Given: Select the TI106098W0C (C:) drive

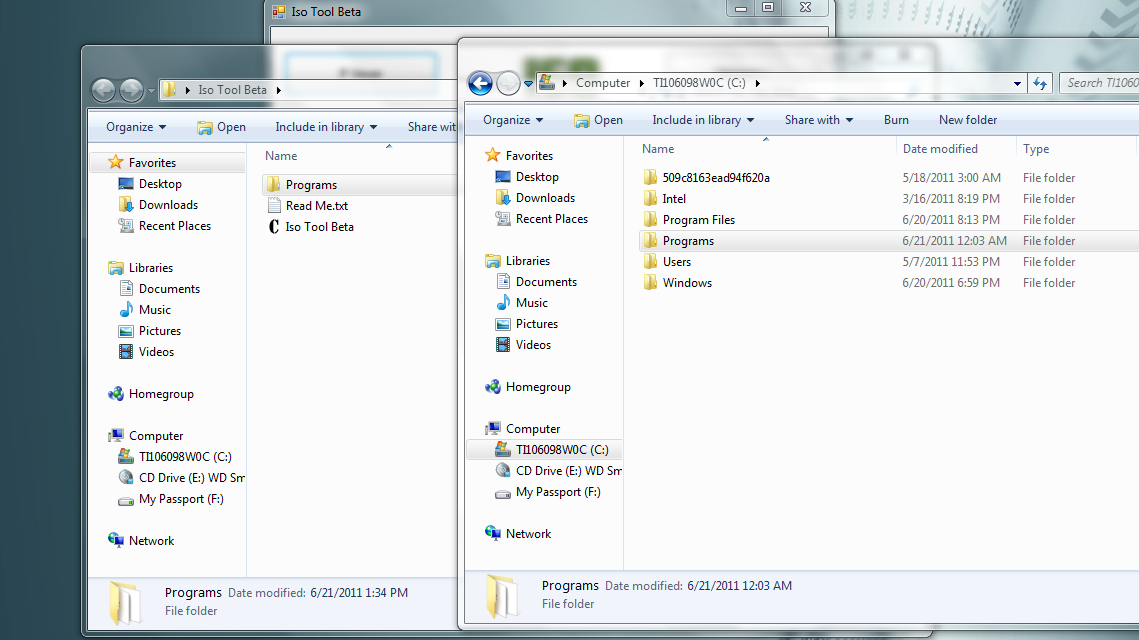Looking at the screenshot, I should (562, 449).
